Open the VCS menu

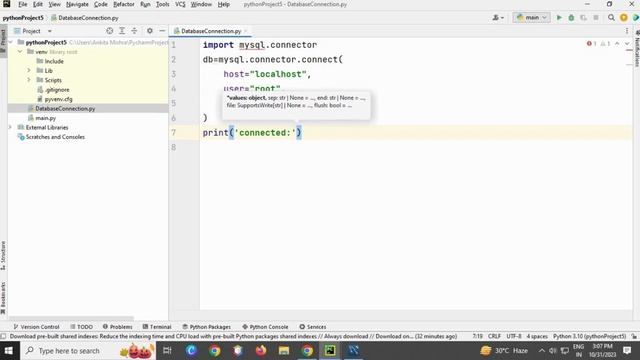(180, 4)
